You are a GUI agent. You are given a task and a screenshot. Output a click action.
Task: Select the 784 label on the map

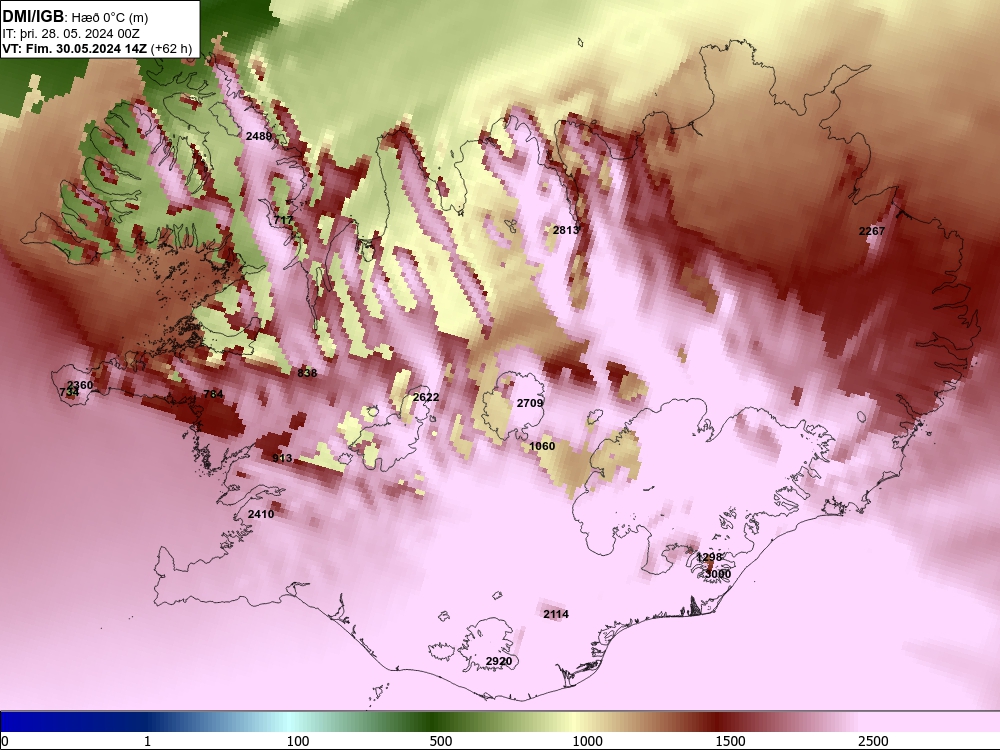(x=213, y=394)
